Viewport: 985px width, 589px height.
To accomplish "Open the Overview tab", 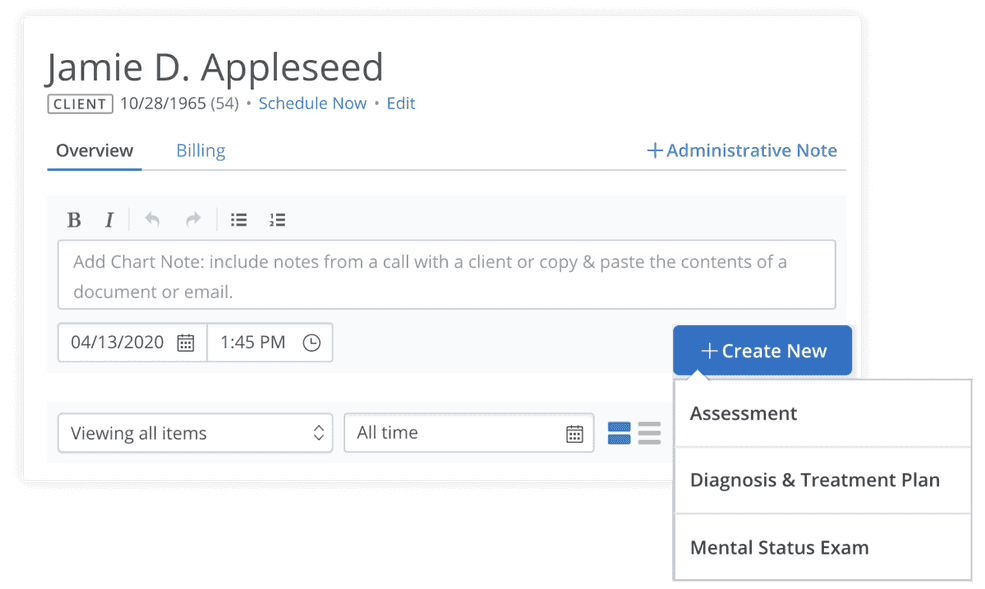I will (94, 151).
